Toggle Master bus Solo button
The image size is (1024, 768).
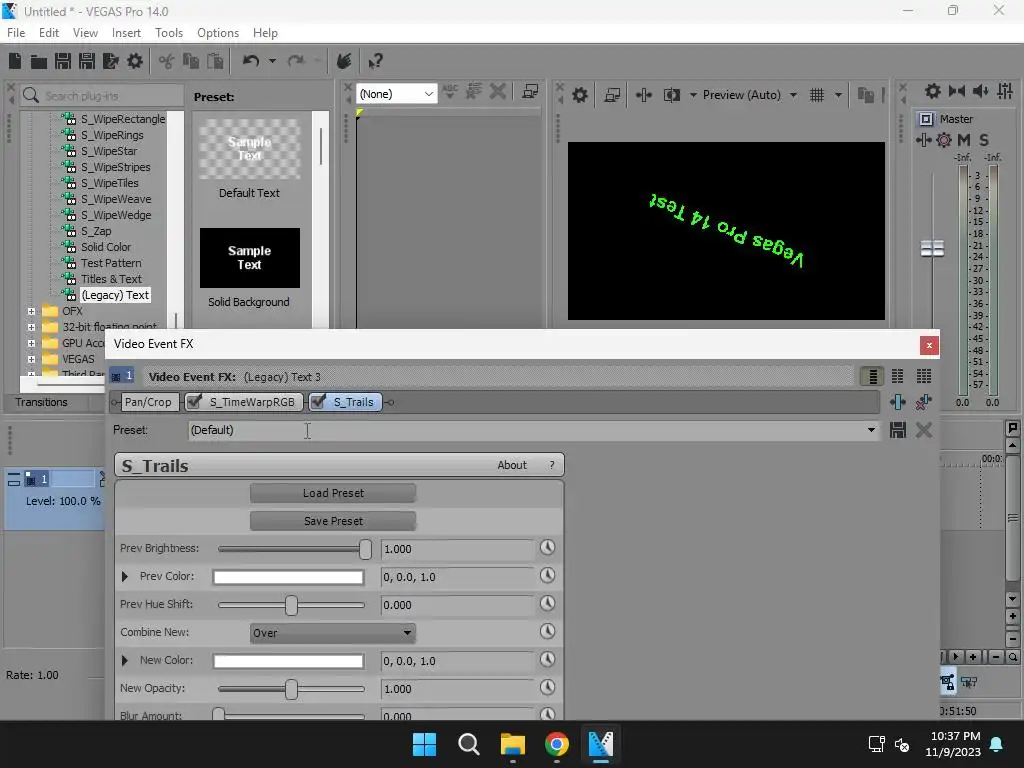984,140
